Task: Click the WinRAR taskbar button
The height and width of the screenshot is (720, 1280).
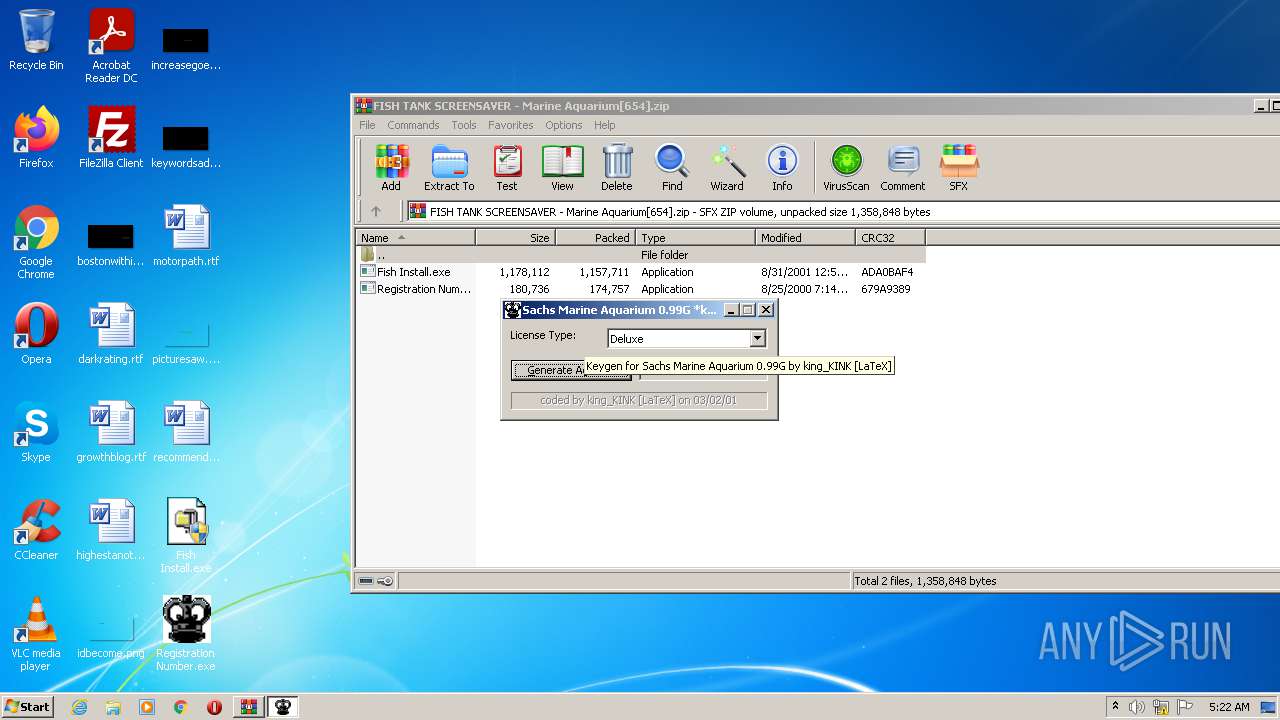Action: coord(248,707)
